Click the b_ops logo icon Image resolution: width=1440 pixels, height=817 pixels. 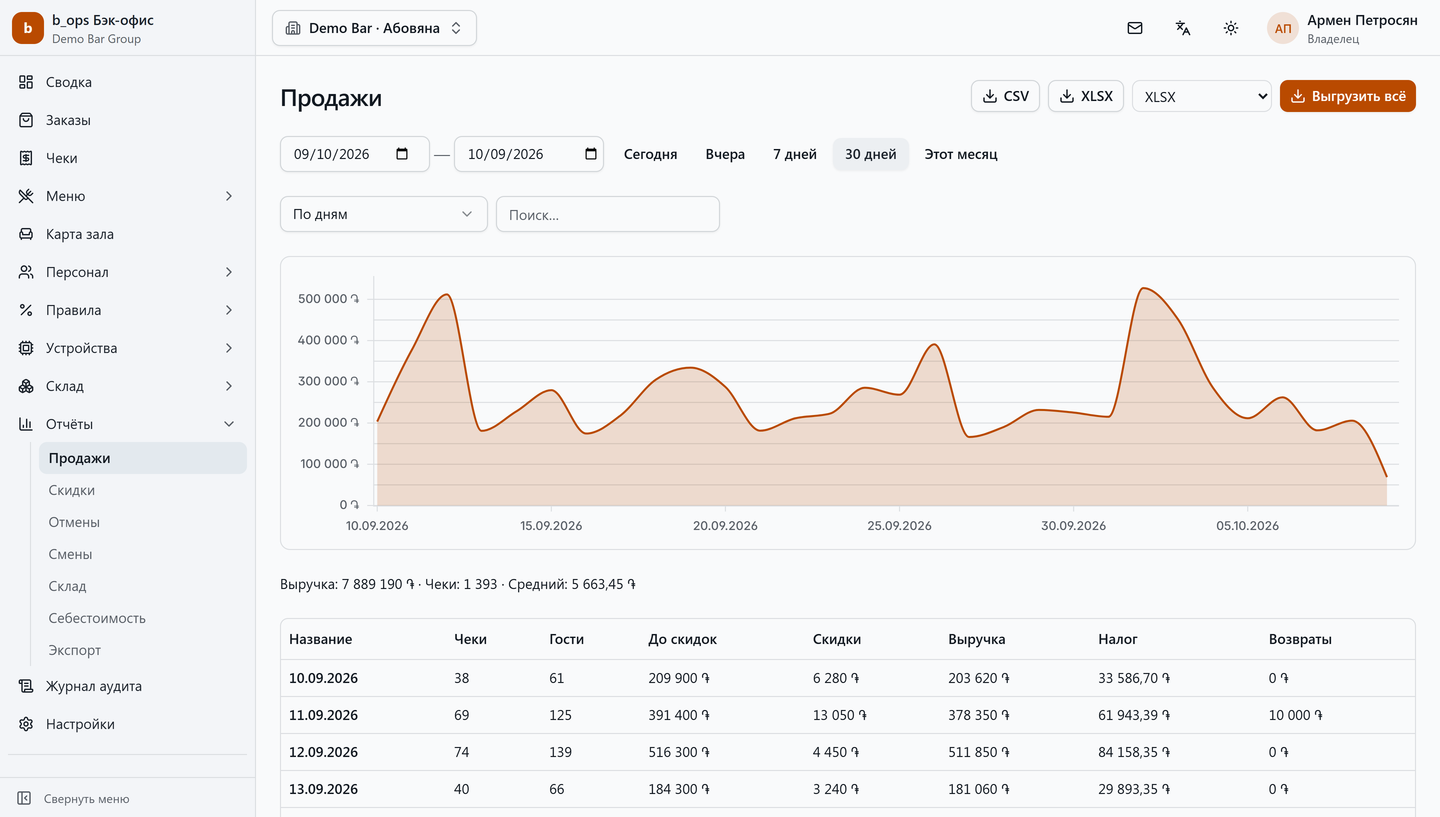point(28,28)
